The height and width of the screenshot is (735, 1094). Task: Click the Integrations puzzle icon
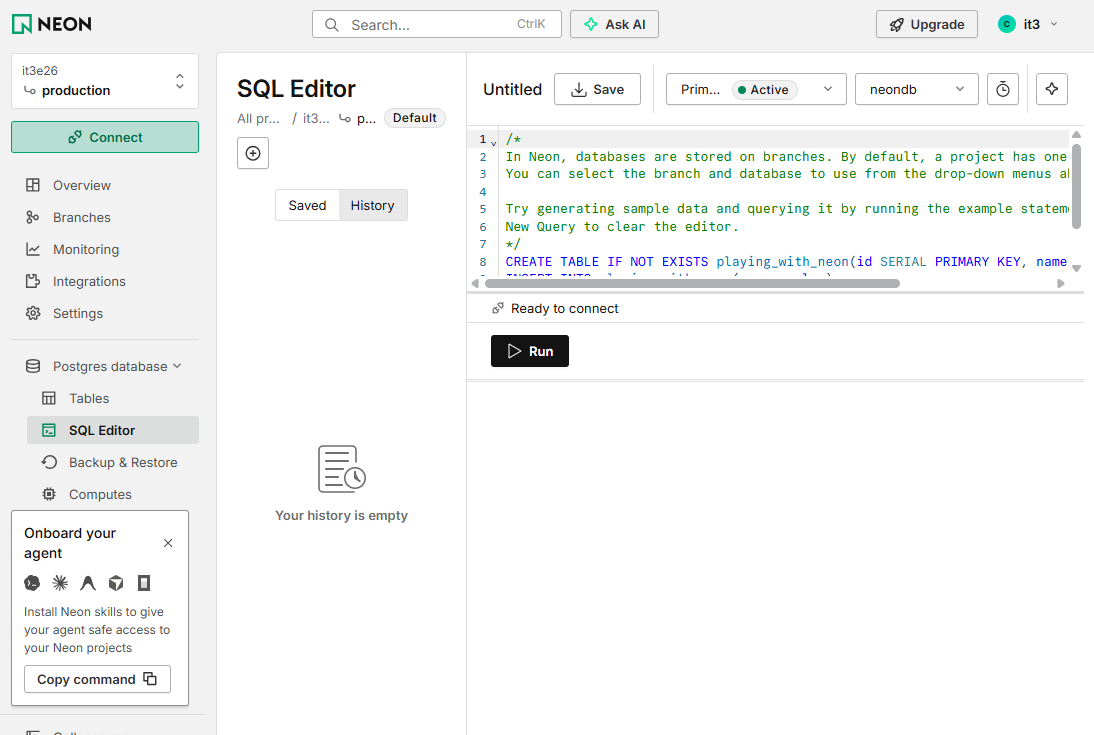pos(33,281)
